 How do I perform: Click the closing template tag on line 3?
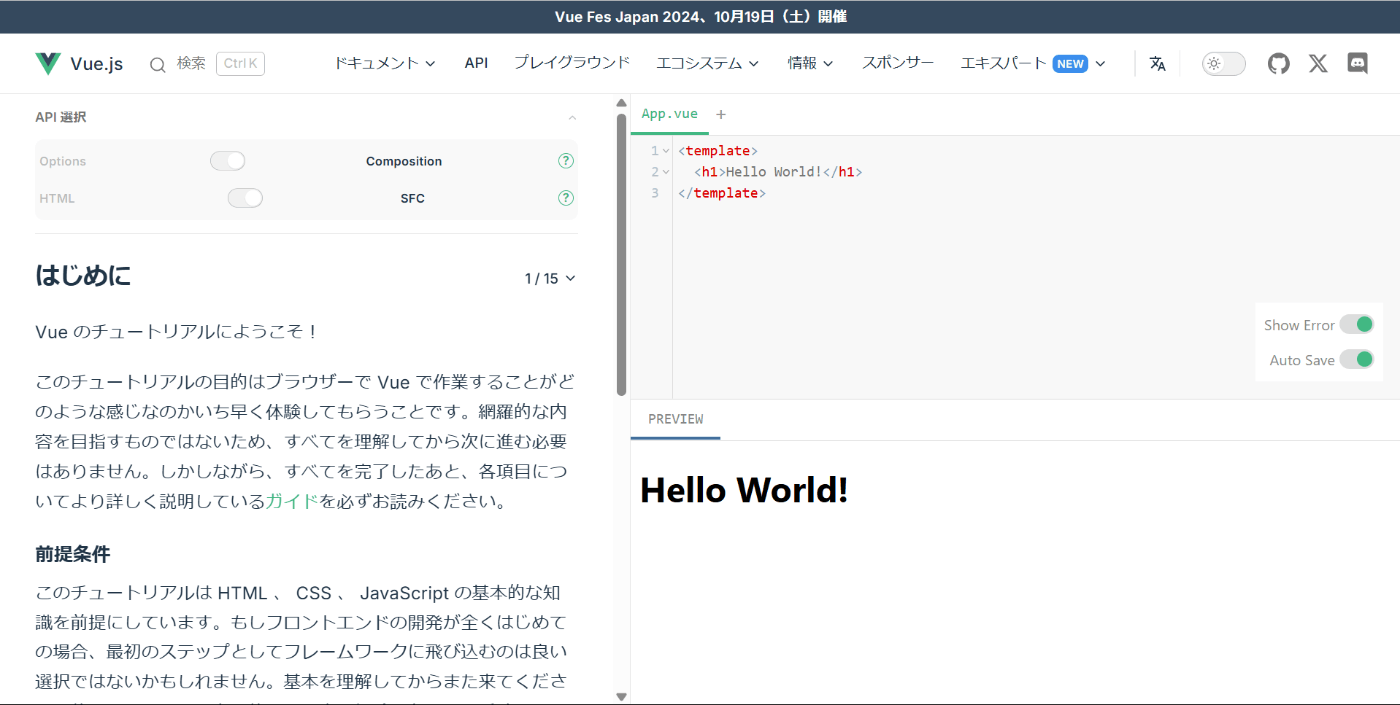pyautogui.click(x=722, y=193)
